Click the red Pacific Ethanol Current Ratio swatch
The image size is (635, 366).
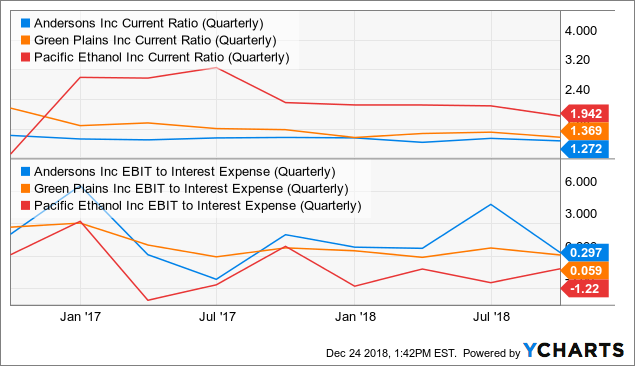(x=26, y=57)
